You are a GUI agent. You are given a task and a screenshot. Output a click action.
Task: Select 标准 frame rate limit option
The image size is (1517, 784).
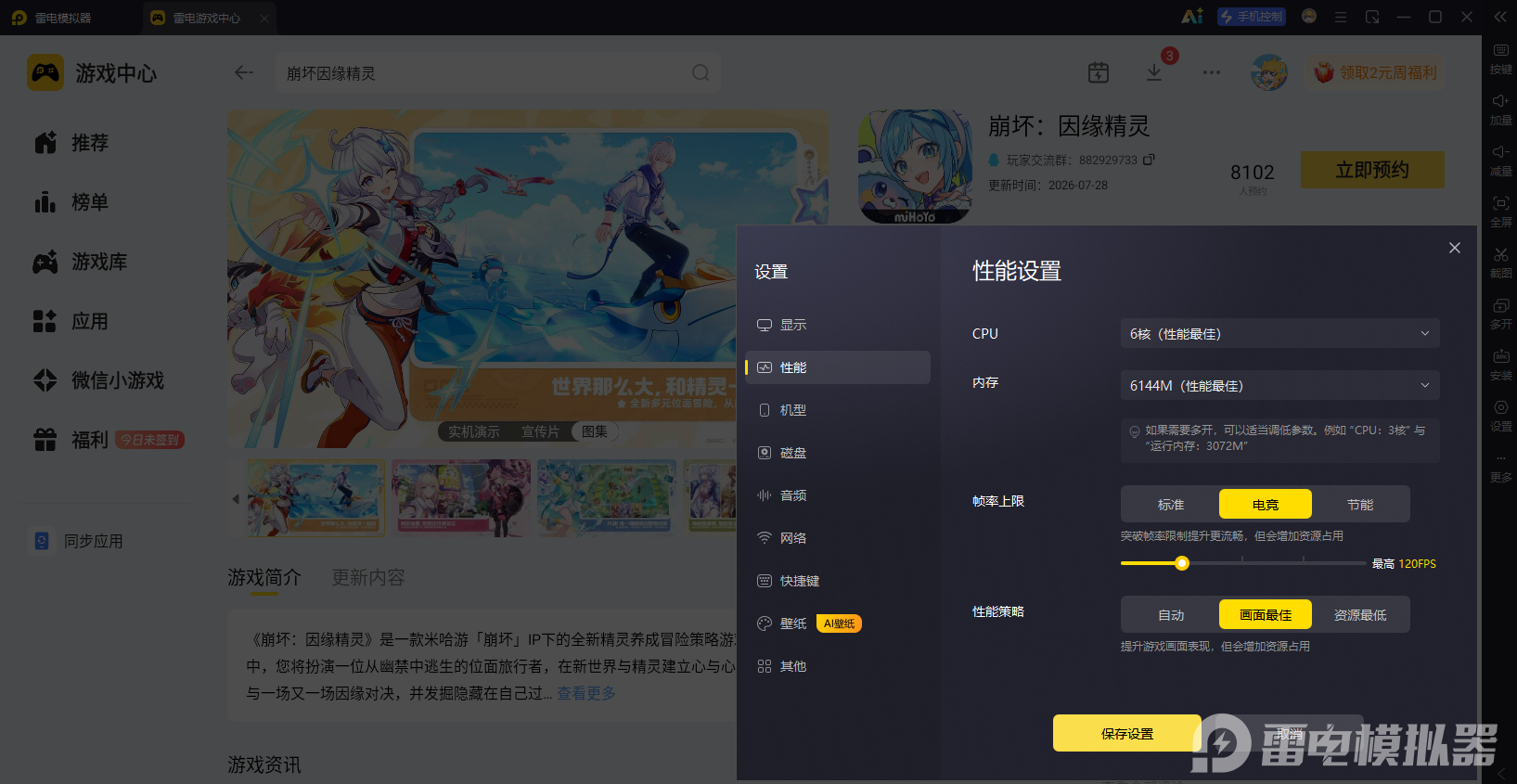click(1171, 505)
